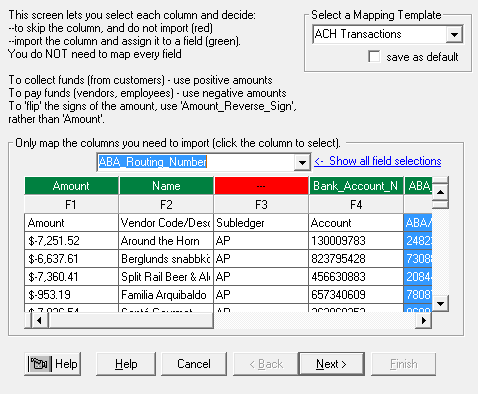
Task: Click the Help button with camera icon
Action: point(53,364)
